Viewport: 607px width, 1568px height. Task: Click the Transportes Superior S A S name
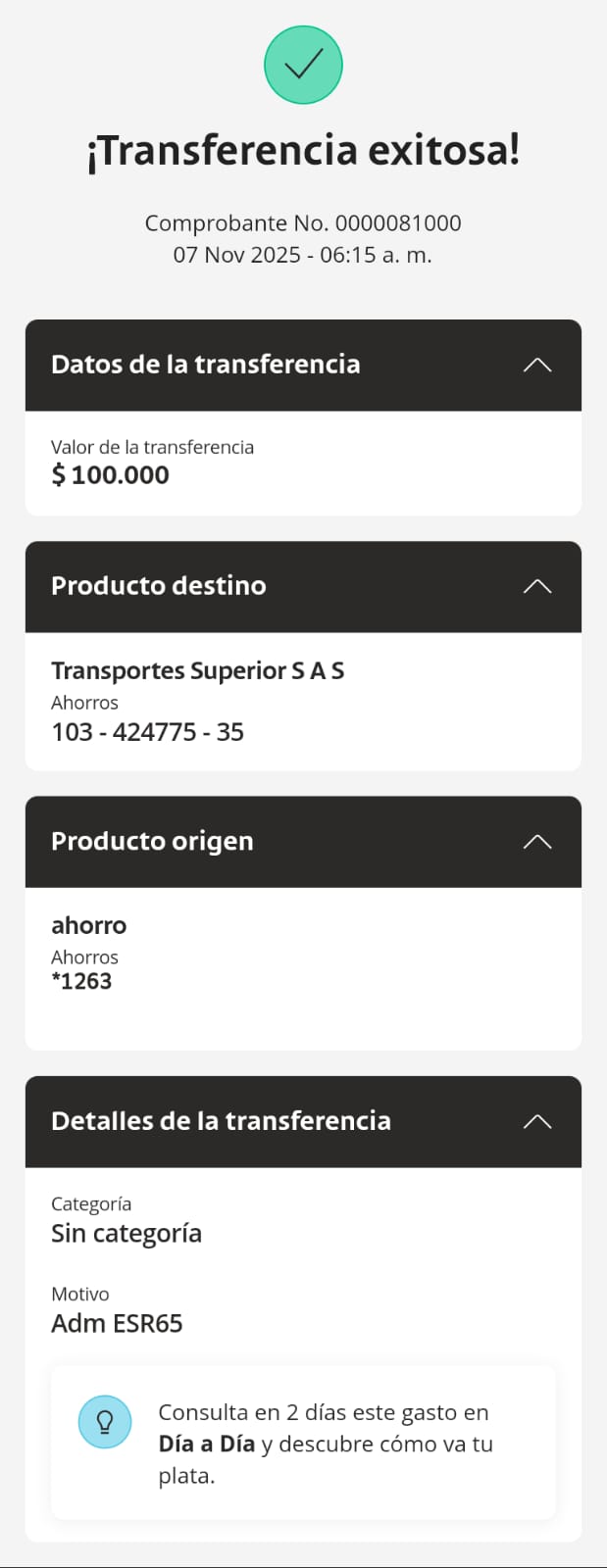[198, 671]
